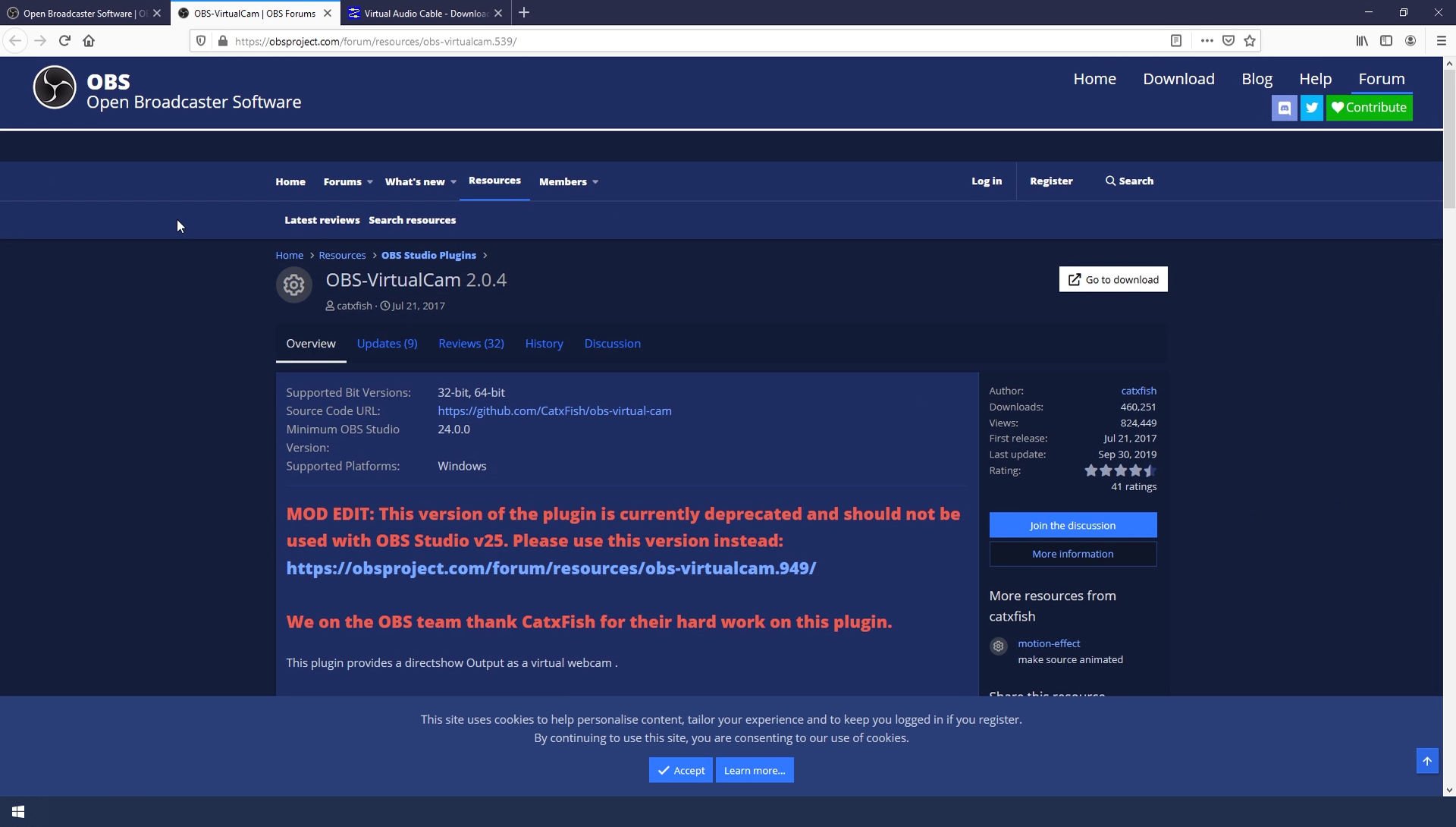This screenshot has width=1456, height=827.
Task: Click the Discord icon near Contribute button
Action: pos(1284,107)
